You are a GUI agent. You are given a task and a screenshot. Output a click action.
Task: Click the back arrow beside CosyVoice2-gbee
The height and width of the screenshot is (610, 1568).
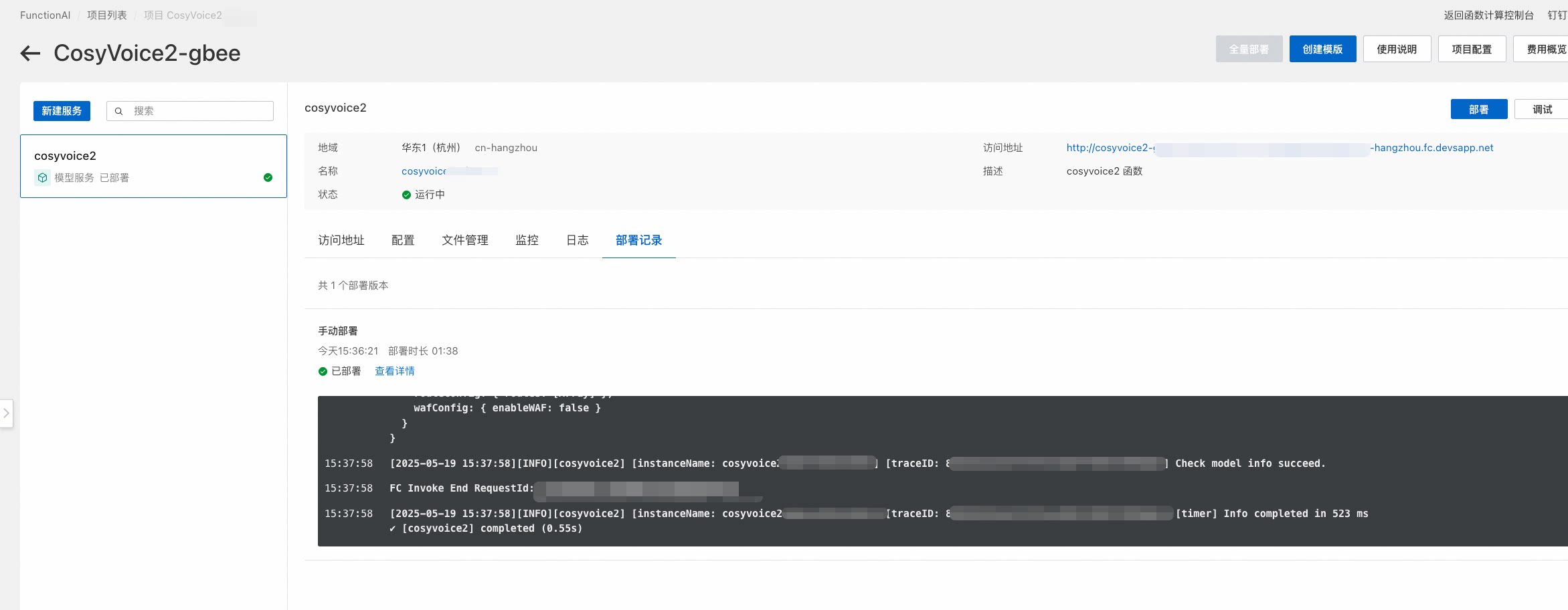(x=30, y=54)
